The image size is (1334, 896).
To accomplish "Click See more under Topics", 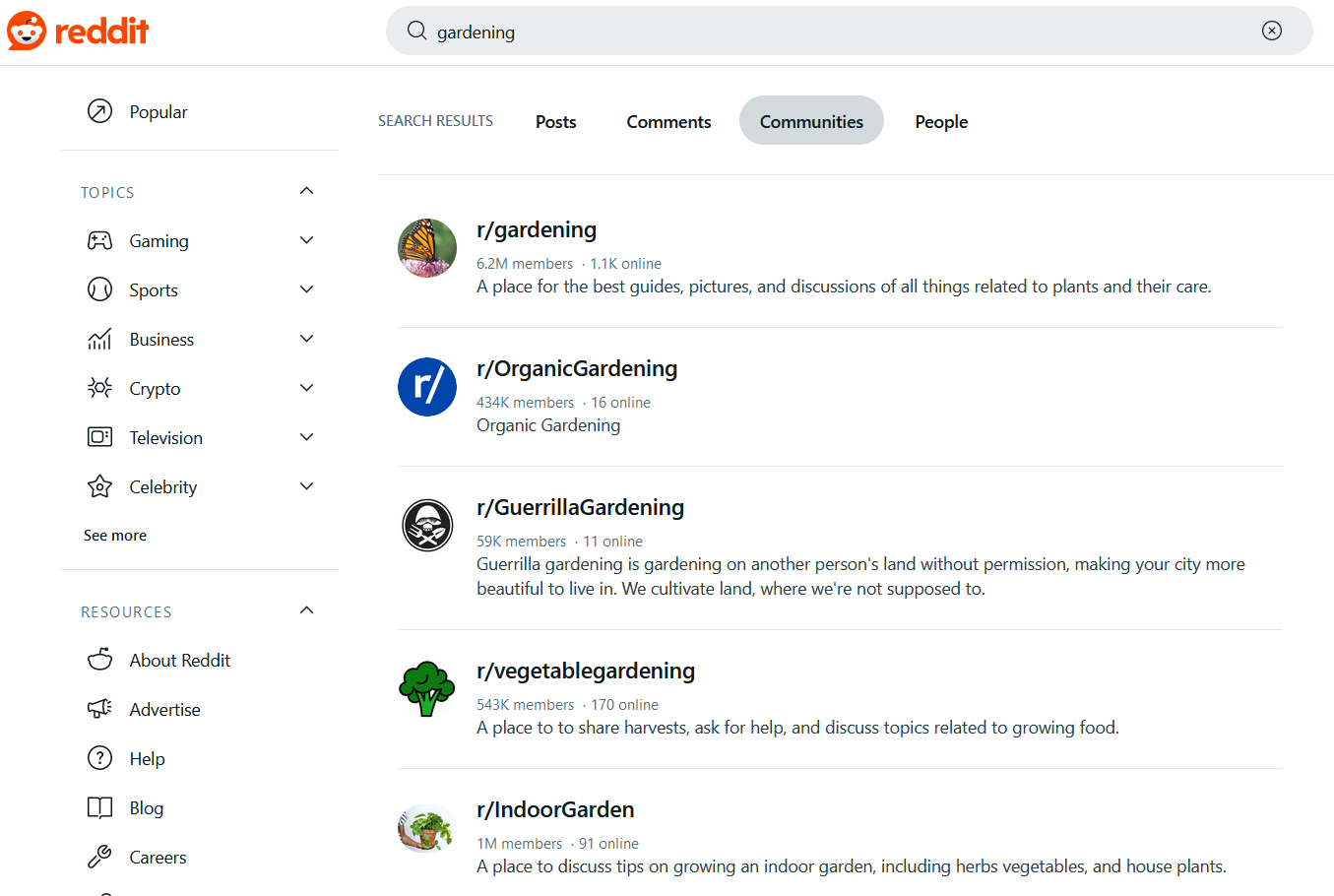I will point(115,535).
